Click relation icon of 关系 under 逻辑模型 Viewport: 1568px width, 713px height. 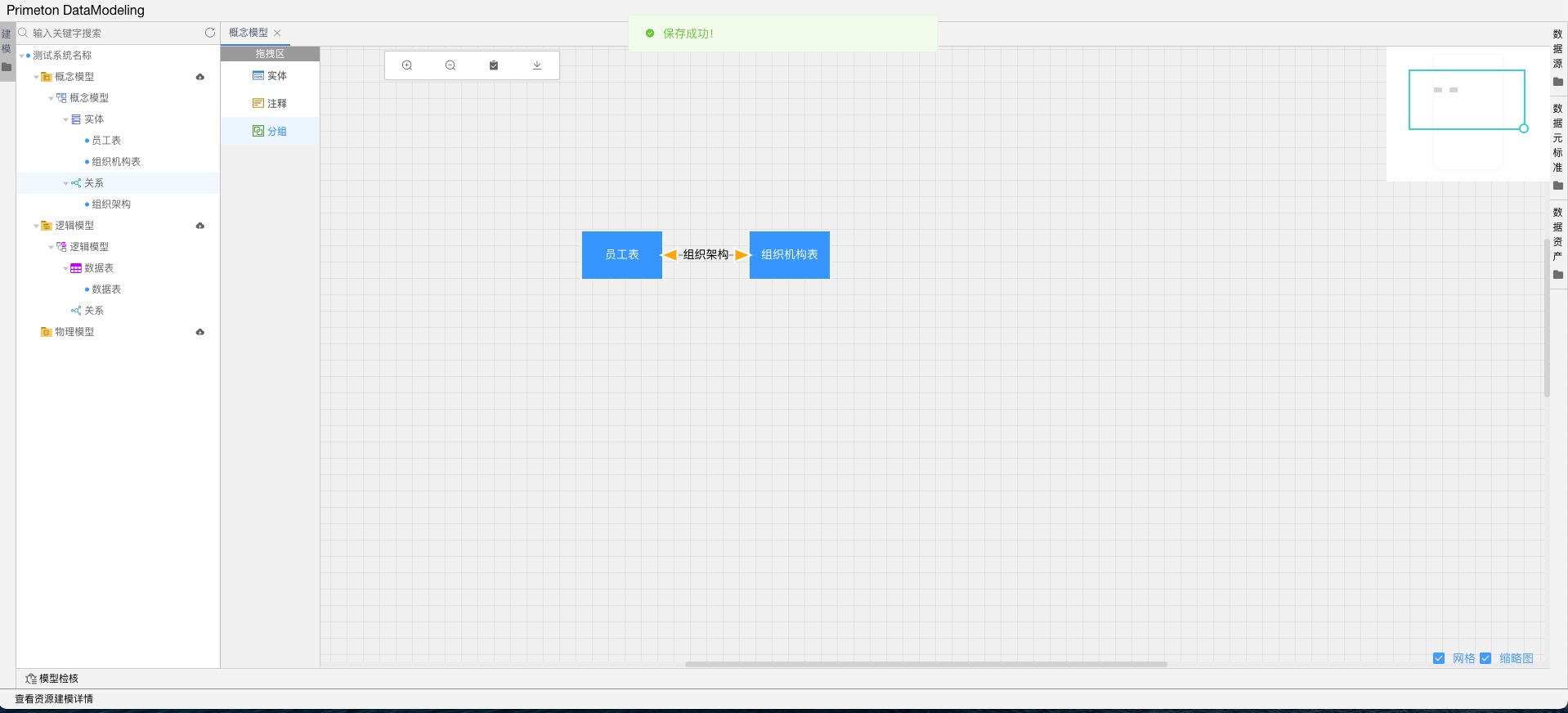point(76,311)
